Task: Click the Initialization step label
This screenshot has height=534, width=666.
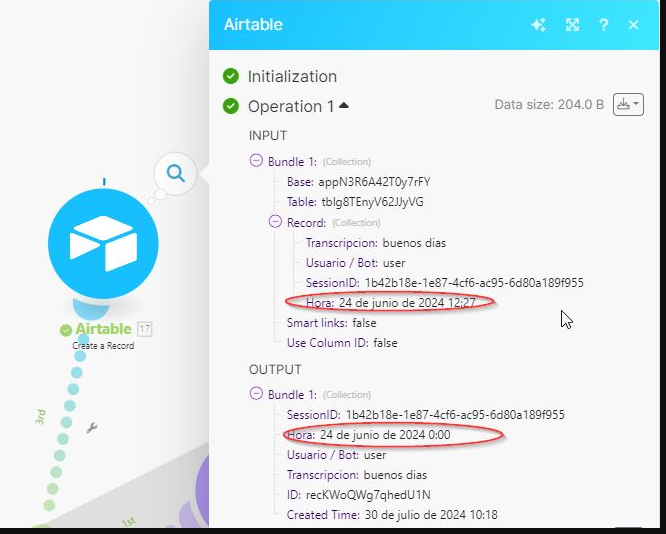Action: [292, 76]
